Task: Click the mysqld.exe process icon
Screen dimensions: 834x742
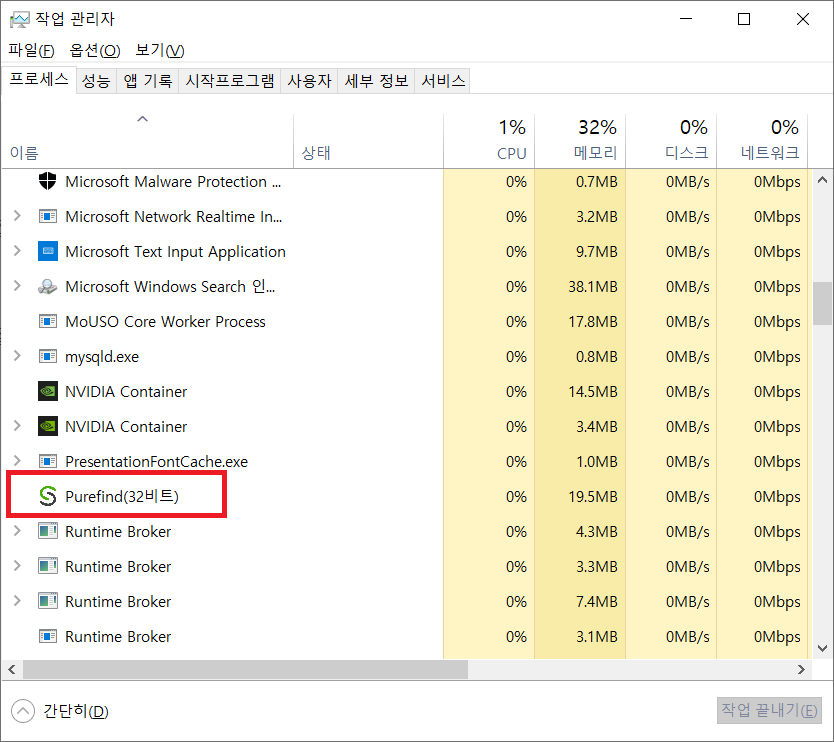Action: click(x=48, y=356)
